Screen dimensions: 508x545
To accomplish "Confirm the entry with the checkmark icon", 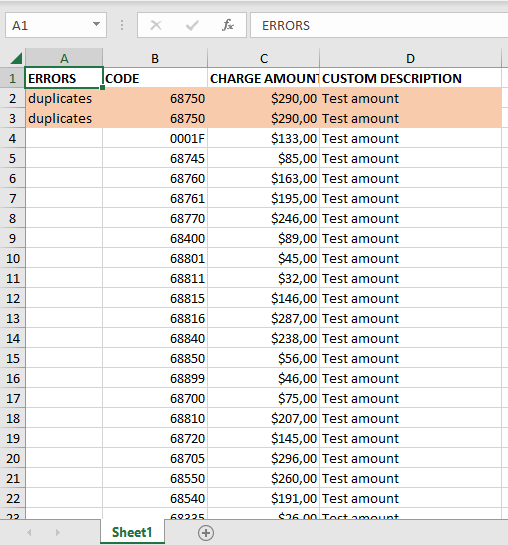I will click(x=192, y=25).
